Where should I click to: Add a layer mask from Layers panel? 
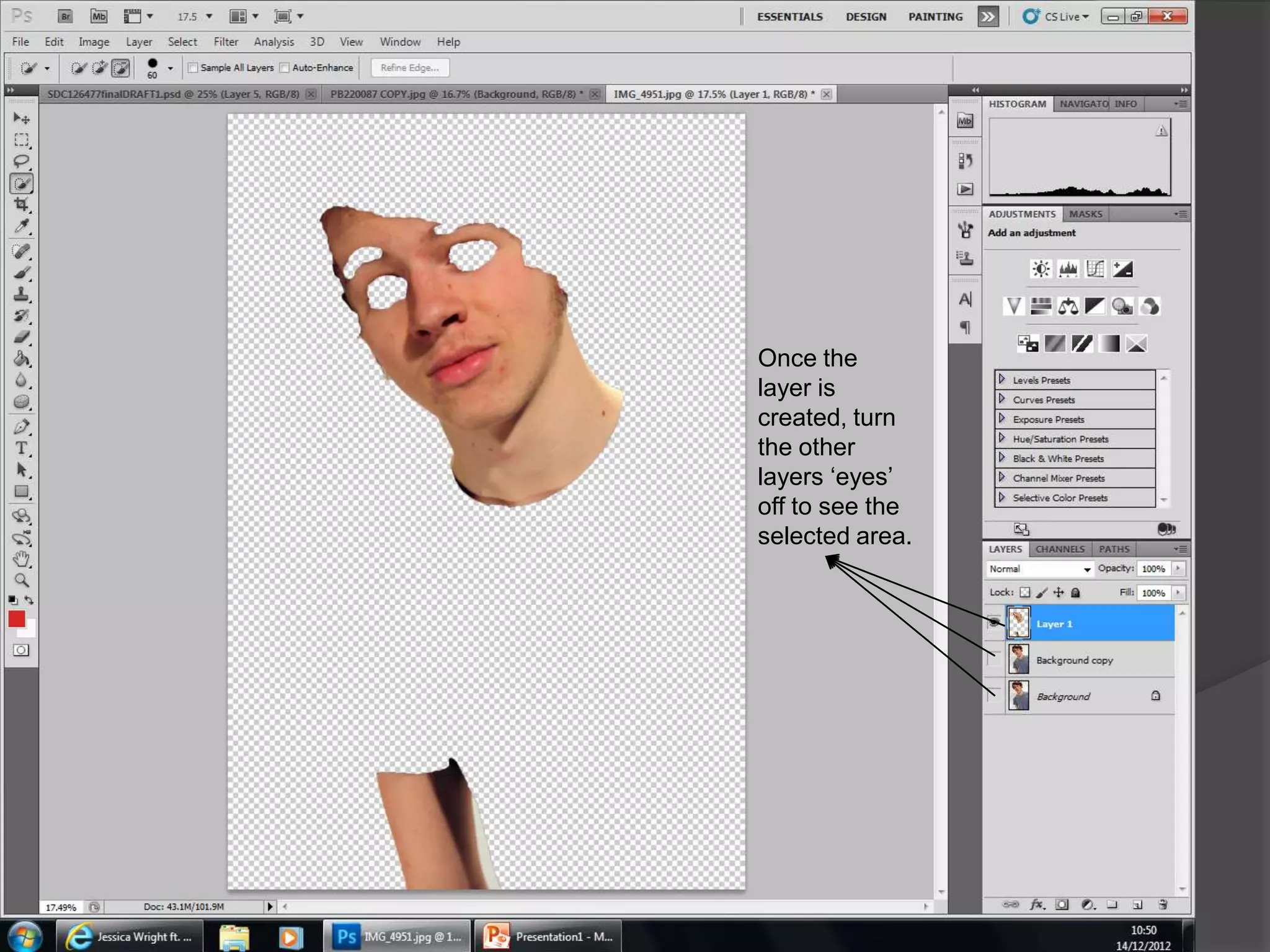tap(1062, 905)
